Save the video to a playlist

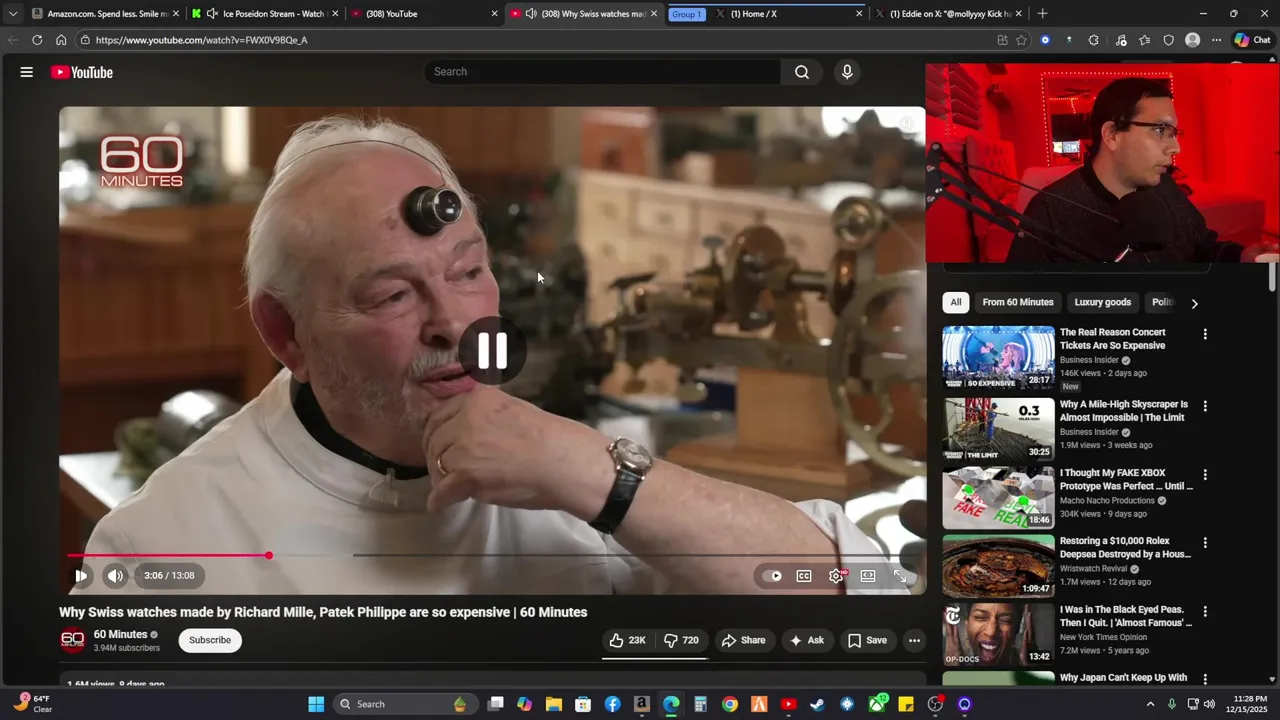pyautogui.click(x=867, y=640)
